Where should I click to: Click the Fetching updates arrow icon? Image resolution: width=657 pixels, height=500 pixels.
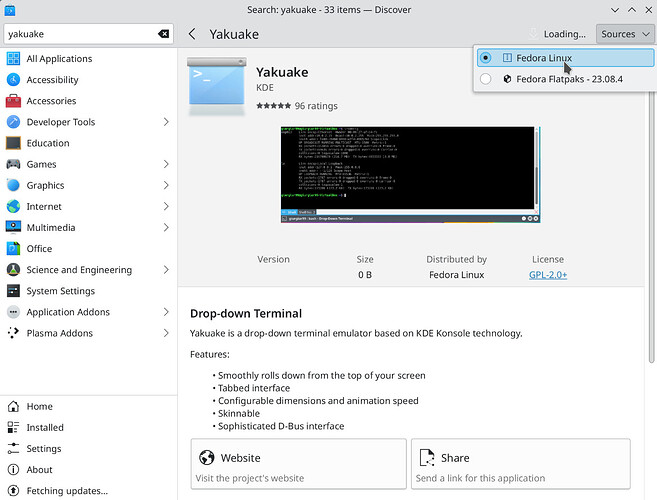click(x=13, y=491)
